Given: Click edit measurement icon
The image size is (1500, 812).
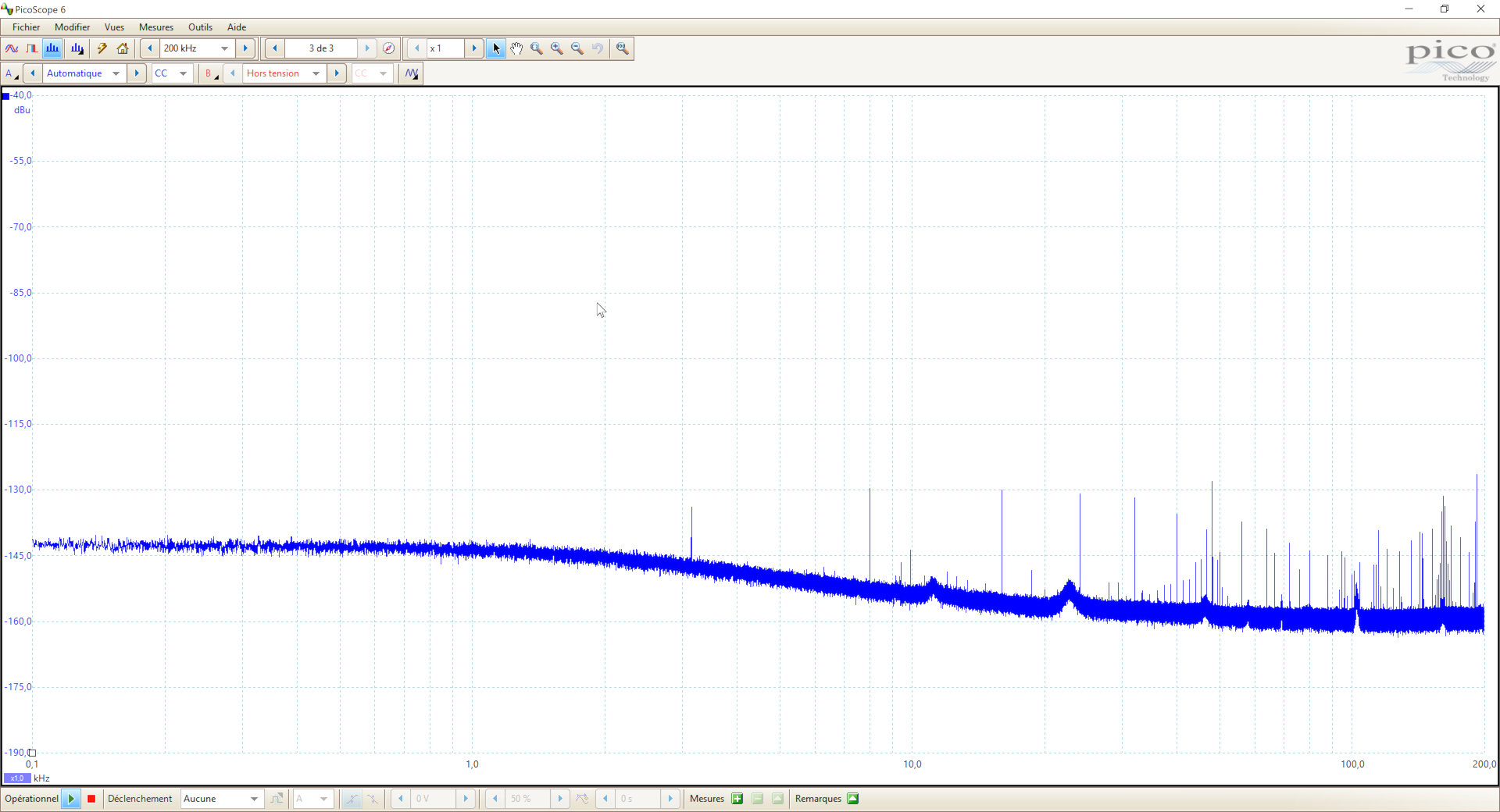Looking at the screenshot, I should pyautogui.click(x=777, y=799).
